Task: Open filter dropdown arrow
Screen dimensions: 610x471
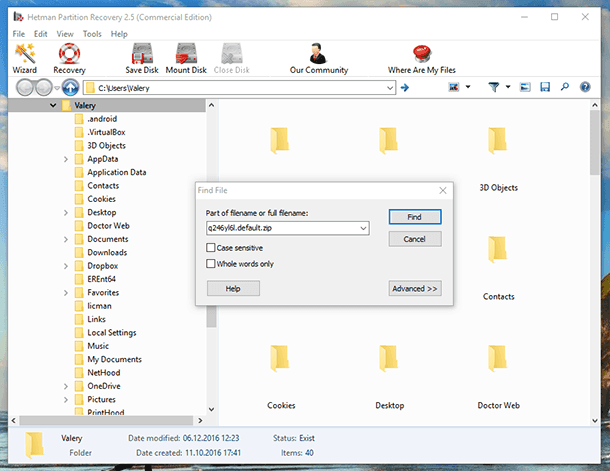Action: [508, 87]
